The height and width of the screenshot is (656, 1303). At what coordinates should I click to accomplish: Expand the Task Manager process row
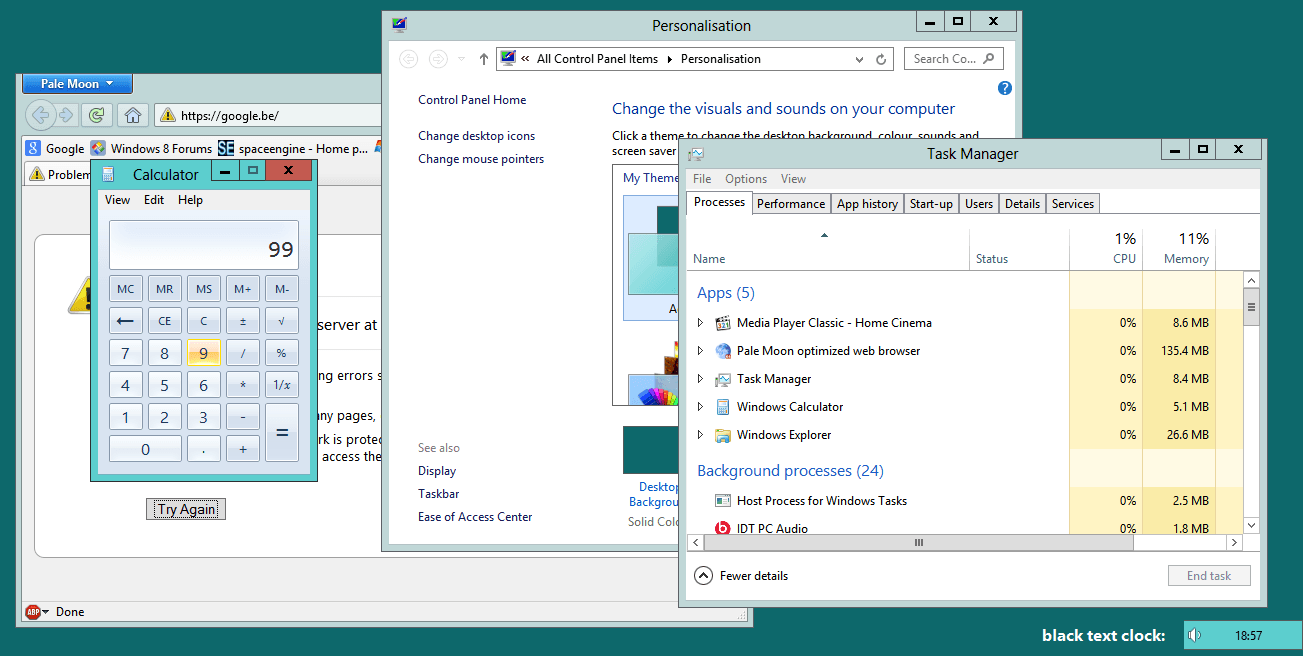700,379
